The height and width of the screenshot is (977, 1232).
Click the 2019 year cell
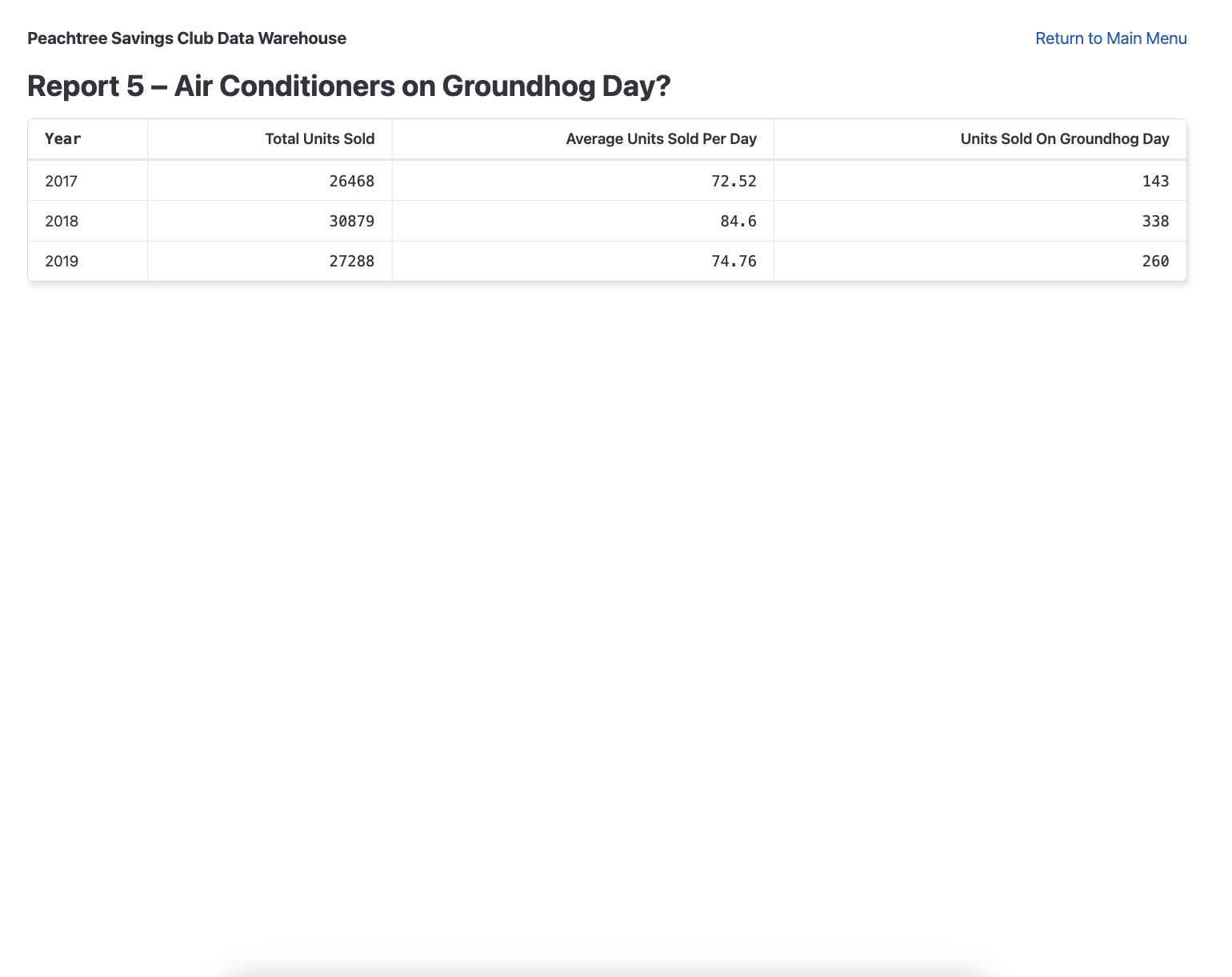(62, 261)
